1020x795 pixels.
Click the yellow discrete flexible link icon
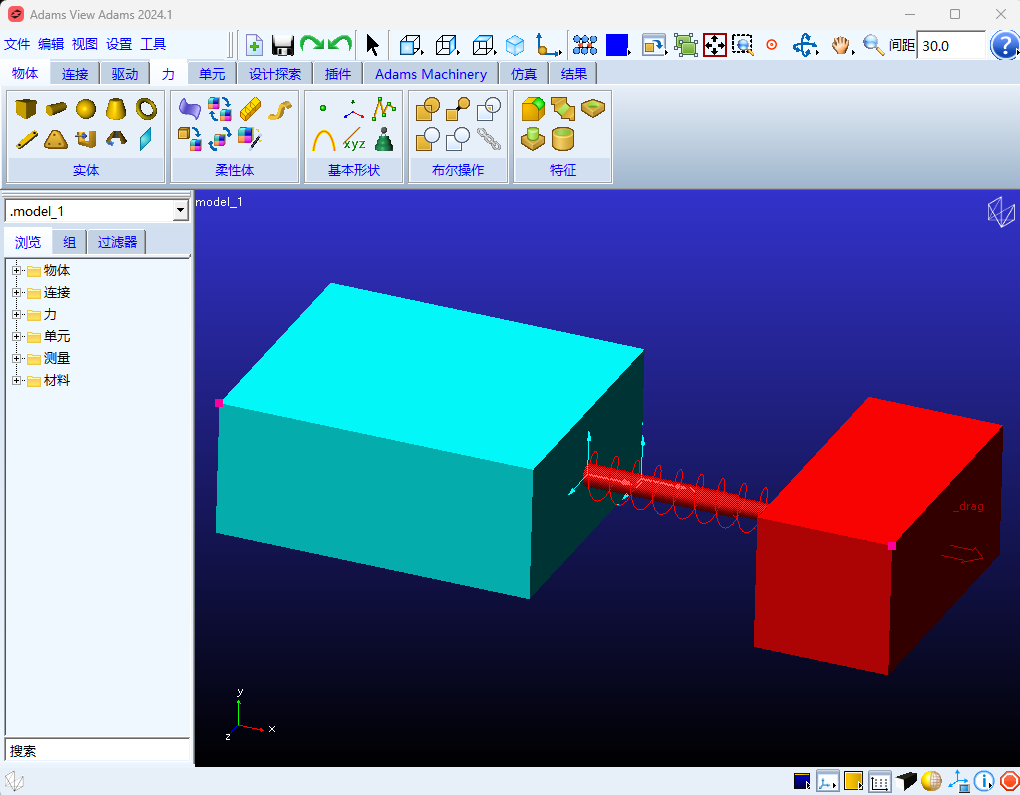250,109
